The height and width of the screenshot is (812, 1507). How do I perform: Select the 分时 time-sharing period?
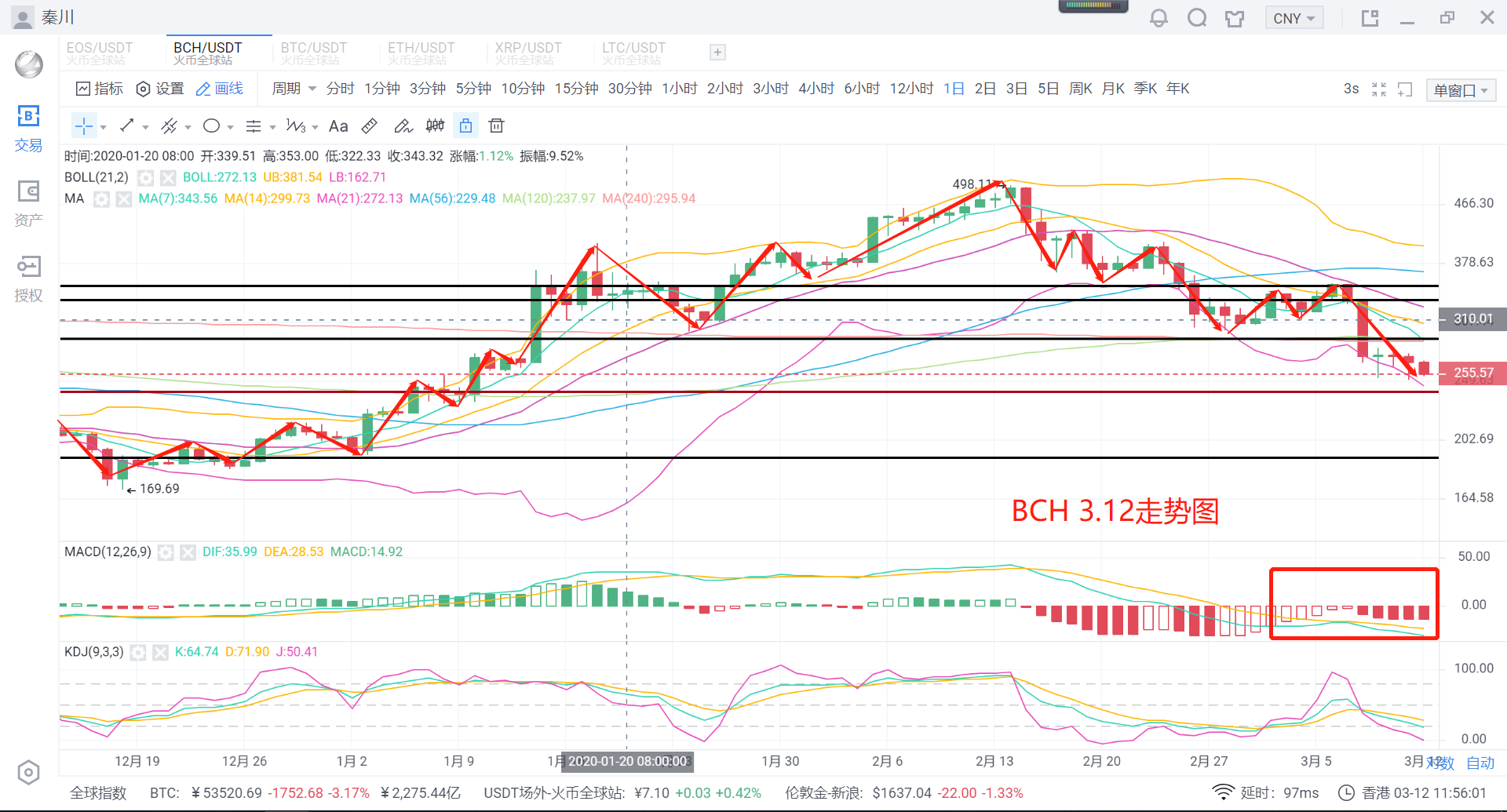pos(341,89)
